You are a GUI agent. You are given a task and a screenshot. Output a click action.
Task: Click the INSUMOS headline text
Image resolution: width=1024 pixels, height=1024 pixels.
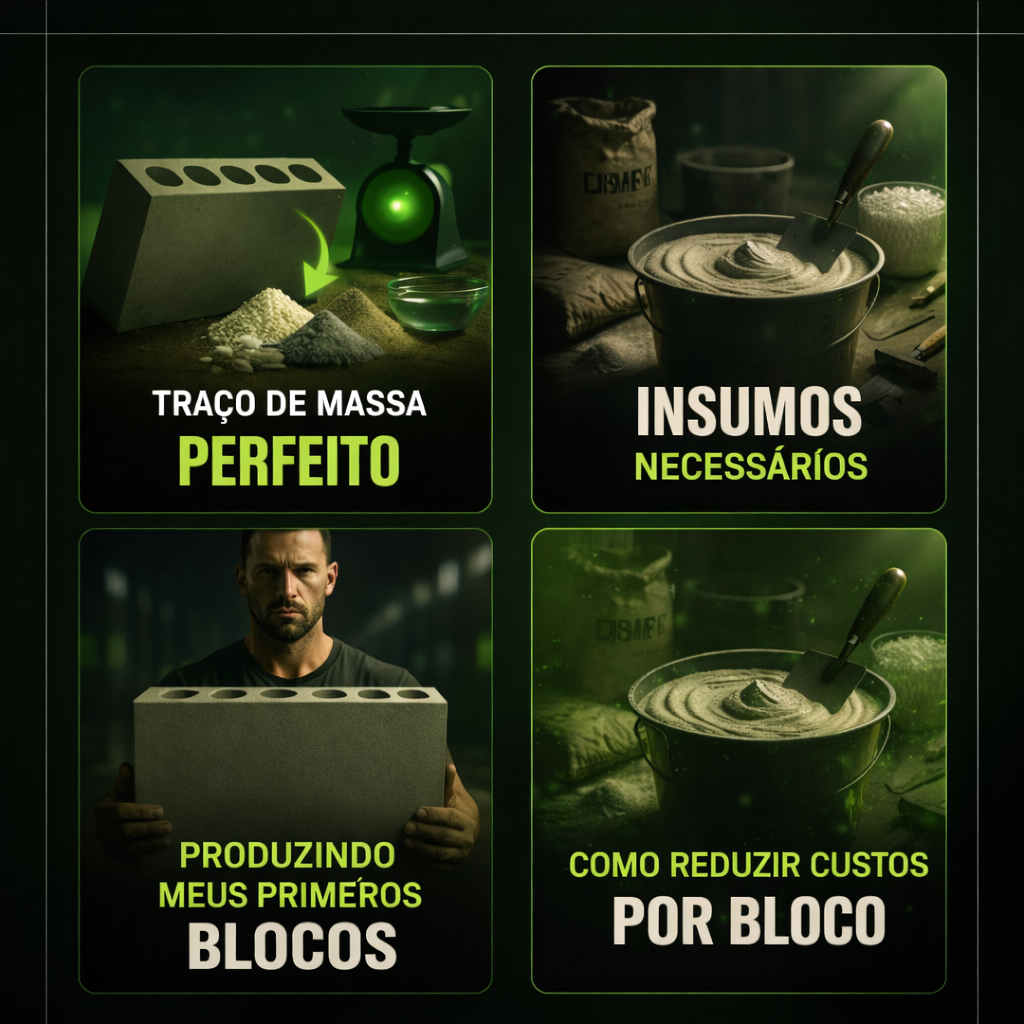click(748, 411)
